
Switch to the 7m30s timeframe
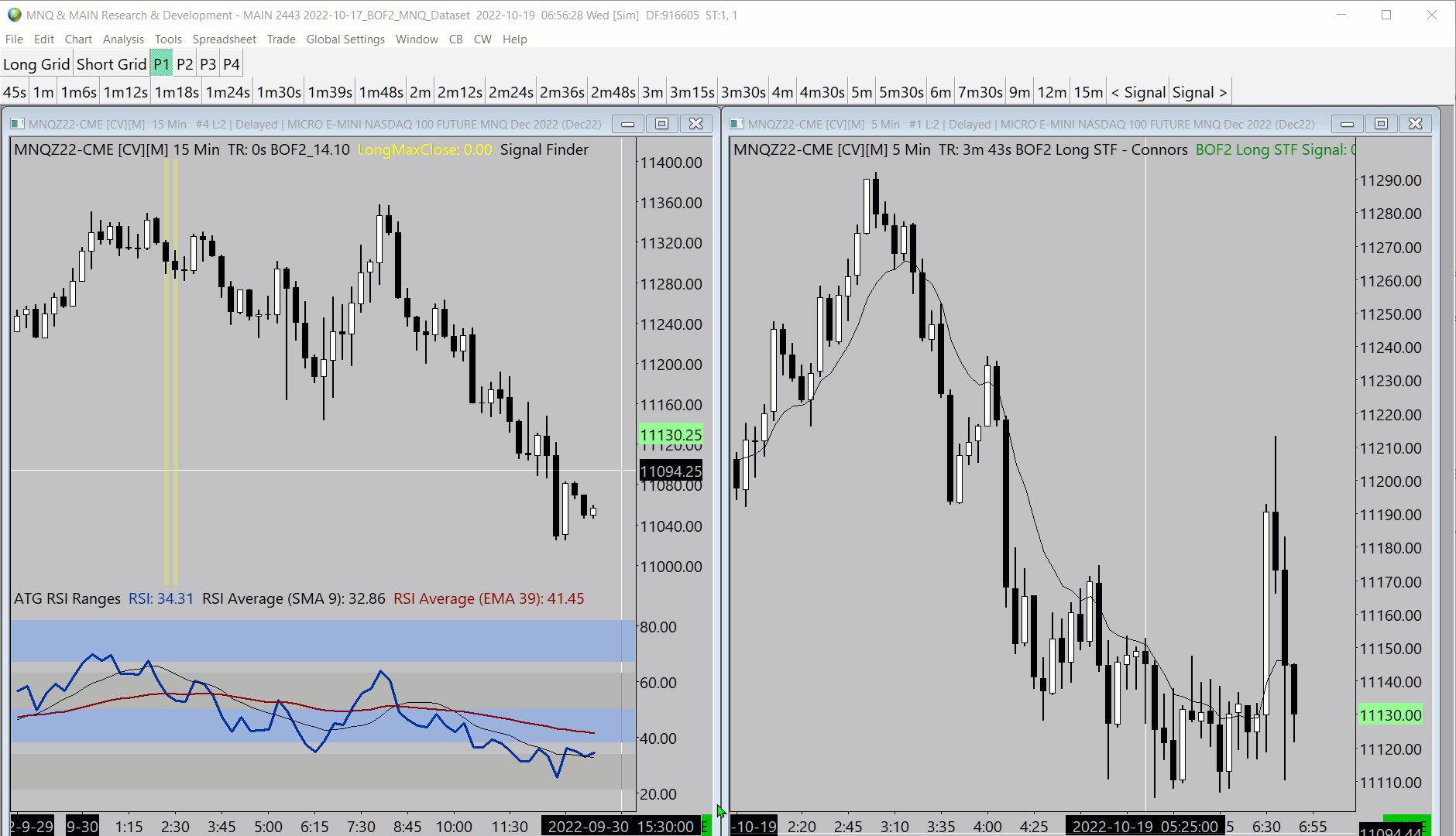pos(980,92)
